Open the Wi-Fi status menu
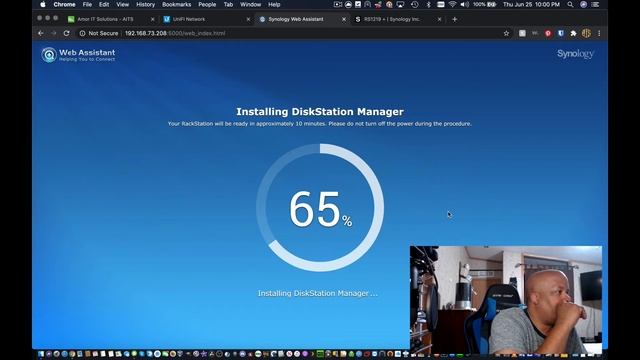 [x=452, y=4]
